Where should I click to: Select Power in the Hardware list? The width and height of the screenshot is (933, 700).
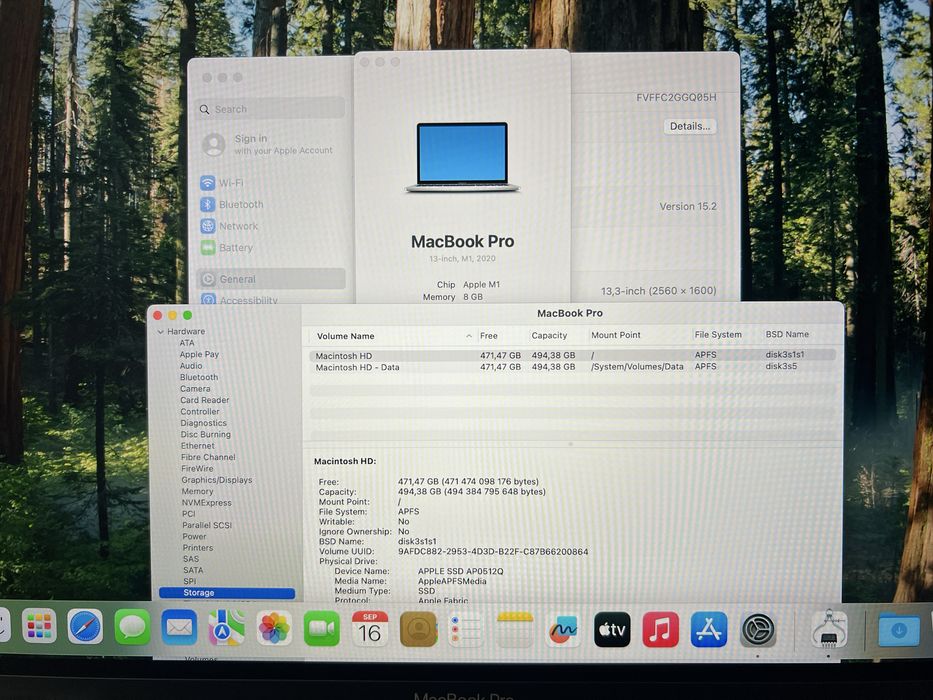(x=195, y=536)
